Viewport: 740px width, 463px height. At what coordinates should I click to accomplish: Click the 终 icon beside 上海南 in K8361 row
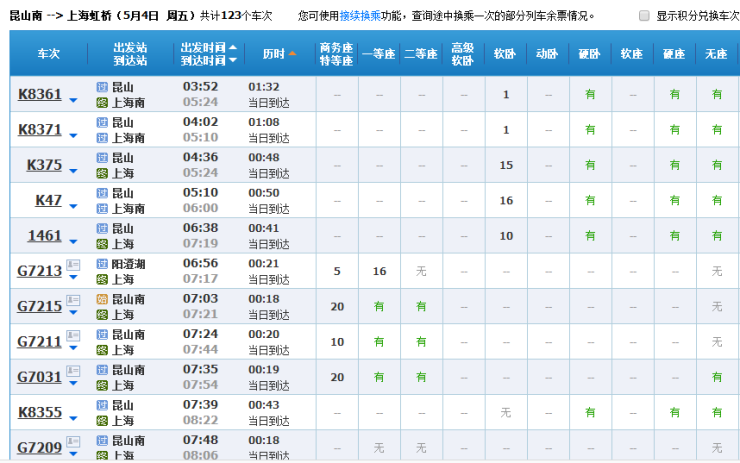[x=102, y=102]
